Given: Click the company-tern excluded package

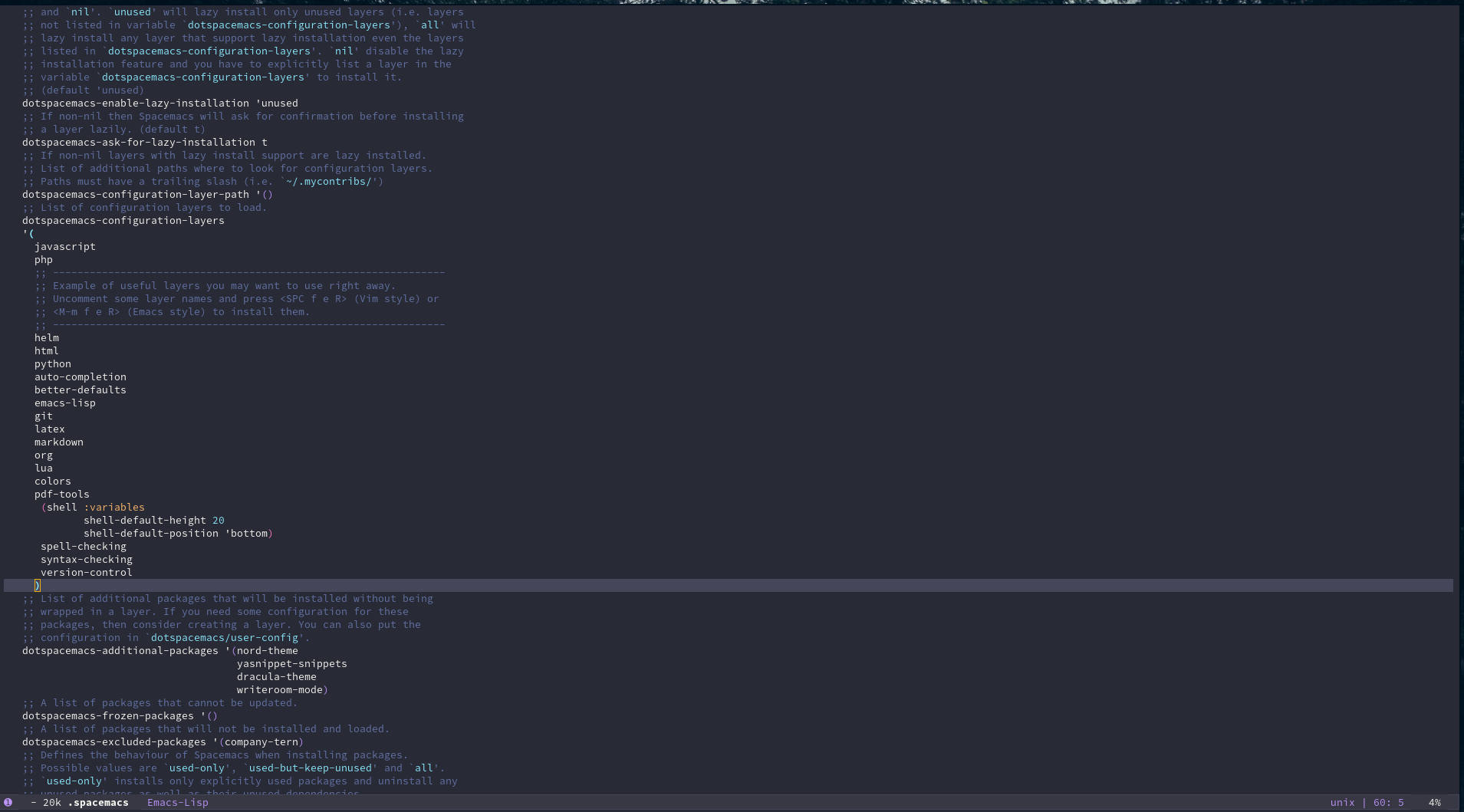Looking at the screenshot, I should (262, 741).
